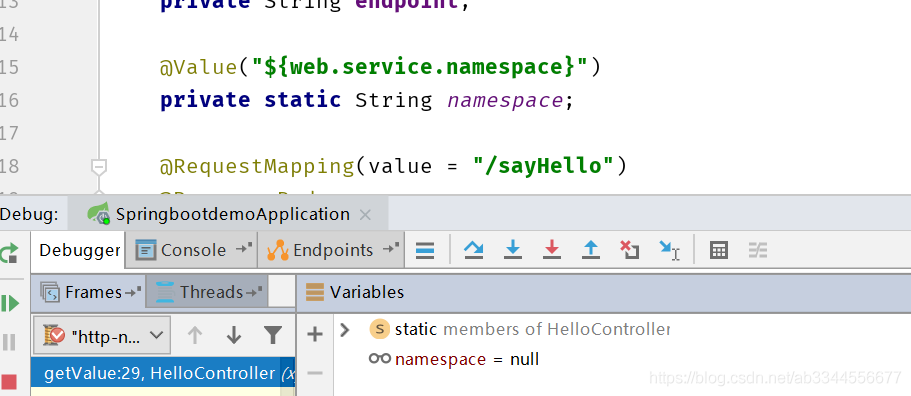Select previous frame with up arrow
Viewport: 911px width, 396px height.
195,335
